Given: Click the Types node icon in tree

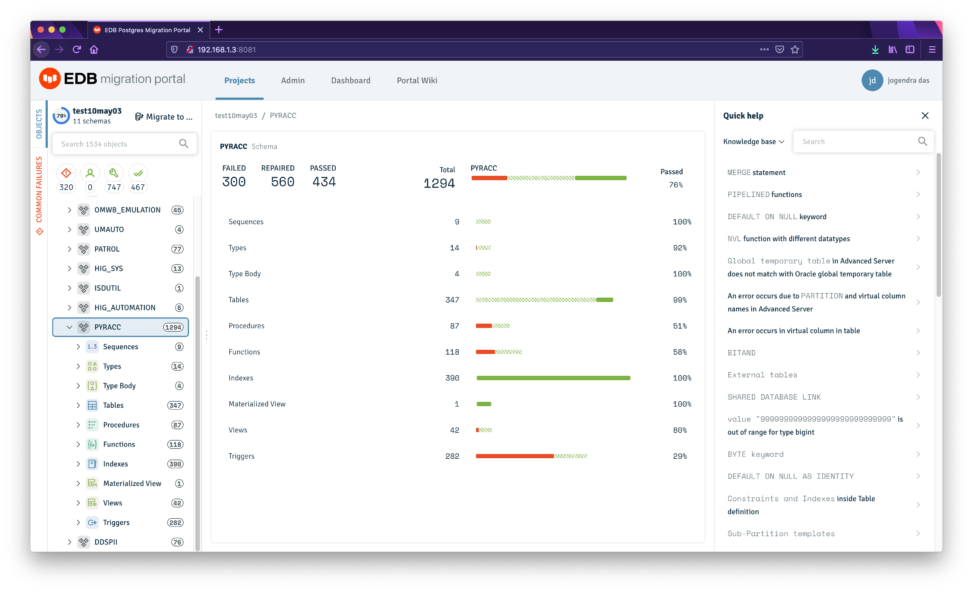Looking at the screenshot, I should [x=92, y=366].
